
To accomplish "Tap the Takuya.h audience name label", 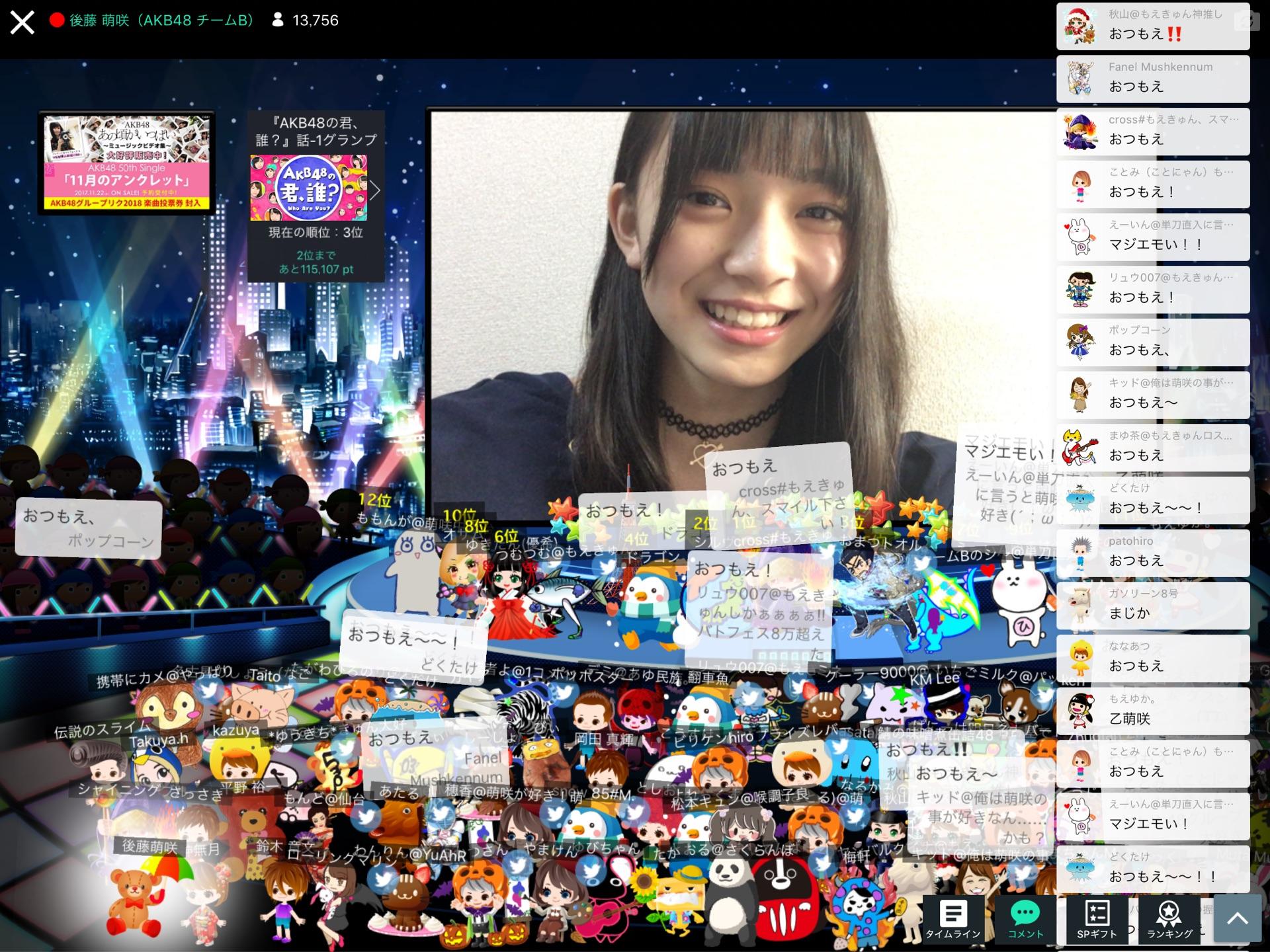I will (158, 740).
